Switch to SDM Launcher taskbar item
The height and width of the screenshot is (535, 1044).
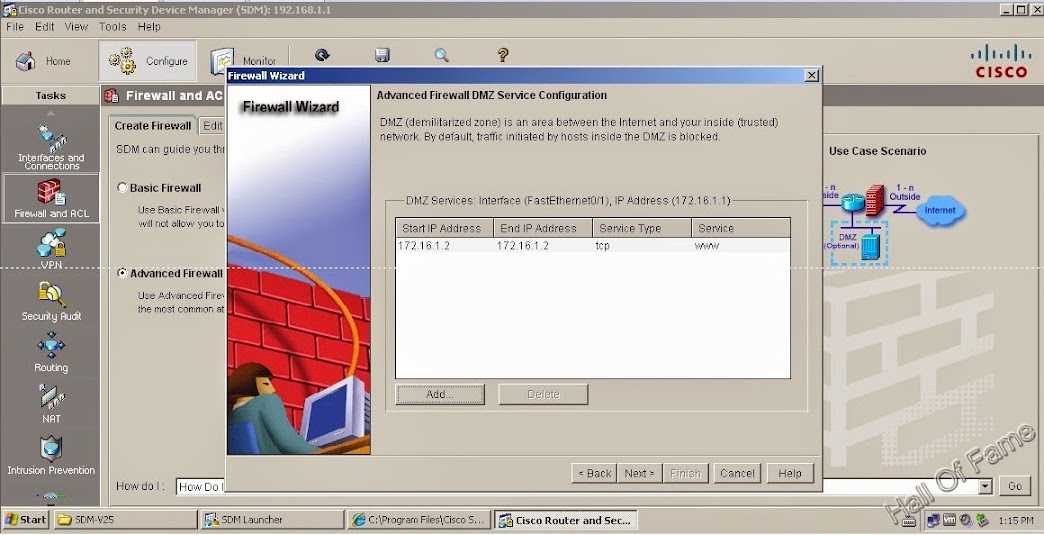pyautogui.click(x=272, y=520)
